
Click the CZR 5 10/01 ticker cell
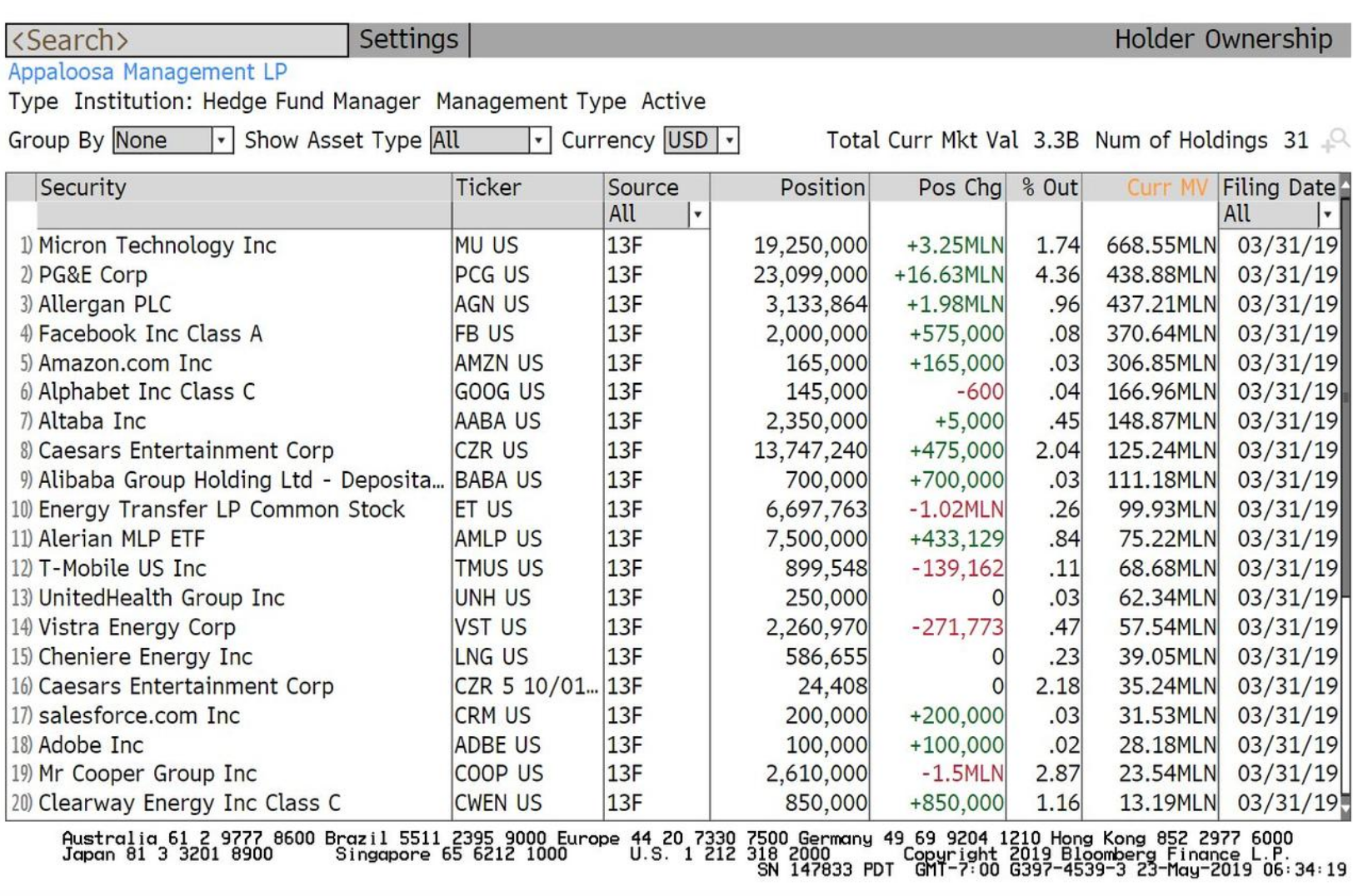point(526,686)
